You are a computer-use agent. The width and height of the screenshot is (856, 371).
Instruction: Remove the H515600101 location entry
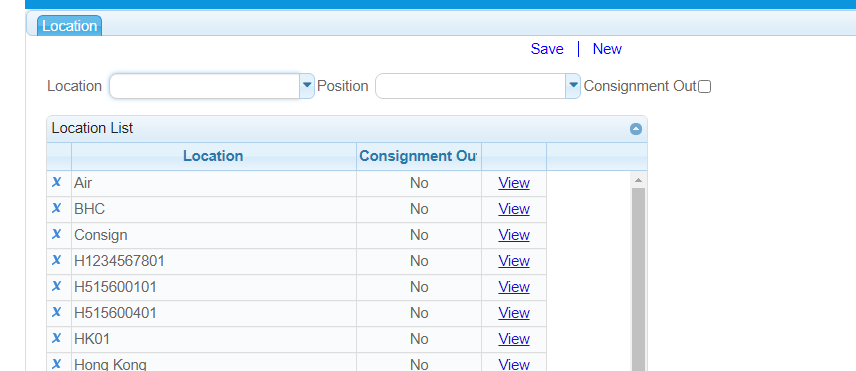tap(56, 286)
